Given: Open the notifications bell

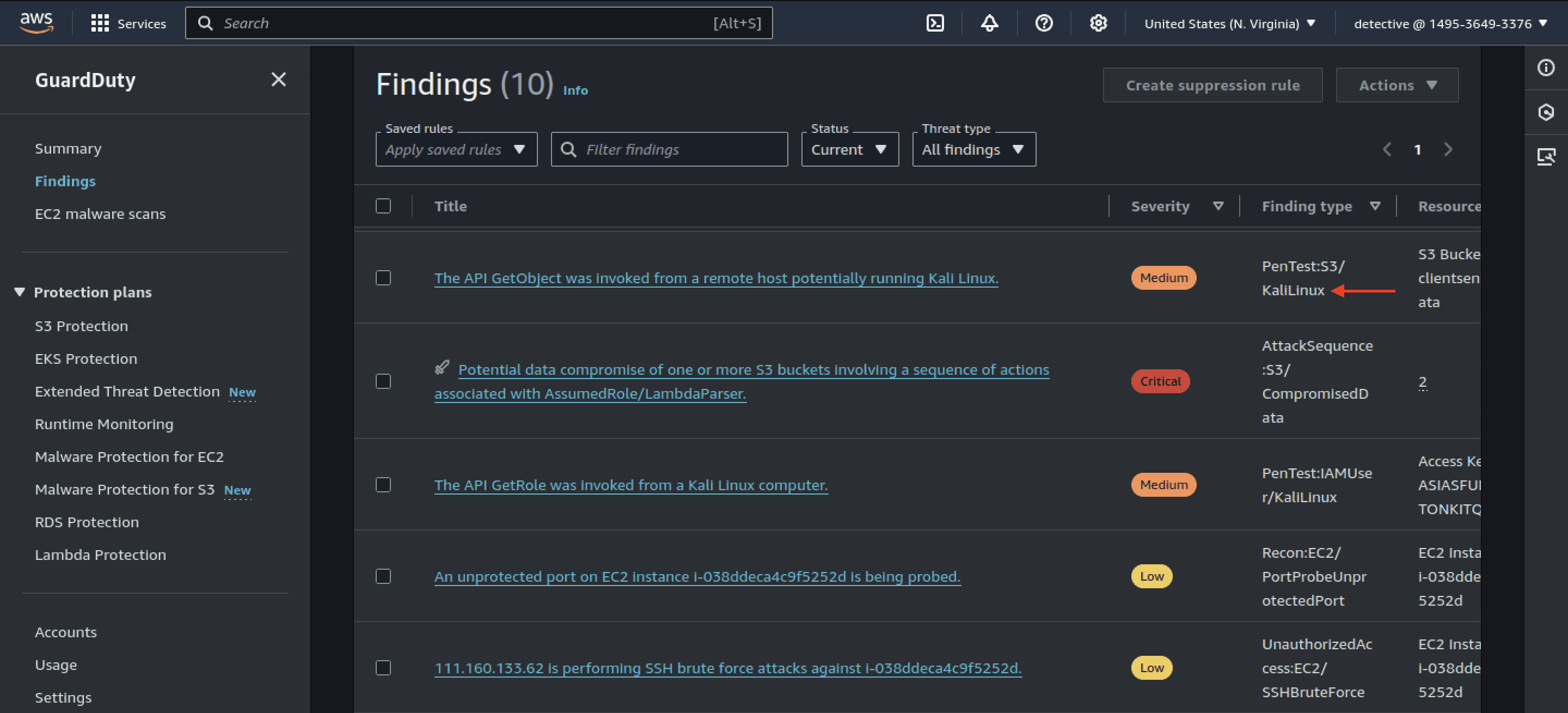Looking at the screenshot, I should tap(989, 23).
